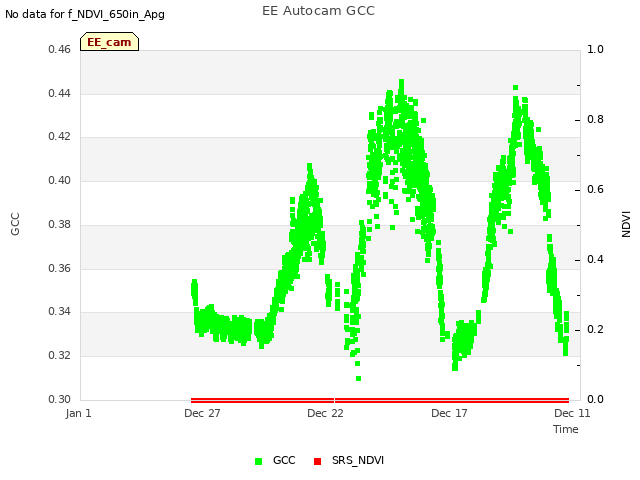This screenshot has height=480, width=640.
Task: Click the 0.2 NDVI axis value
Action: pyautogui.click(x=595, y=329)
